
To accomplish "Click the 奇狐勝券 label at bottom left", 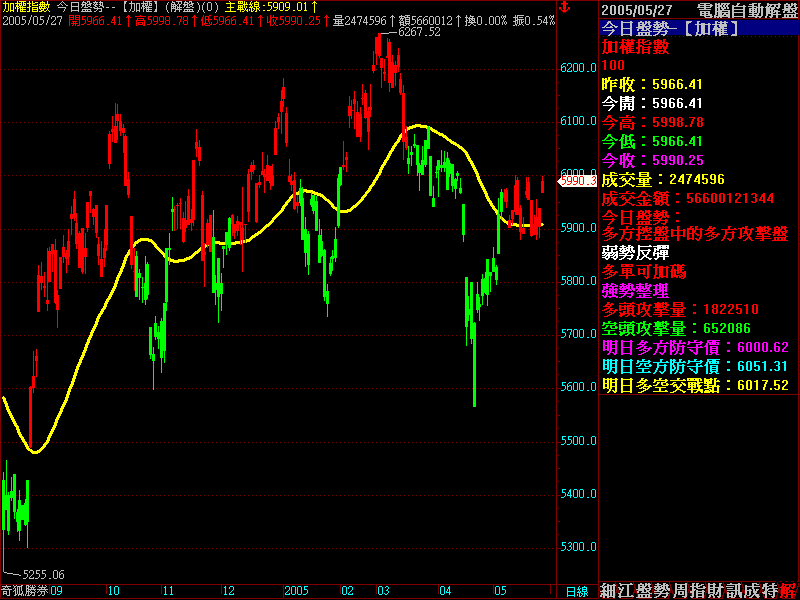I will click(x=24, y=591).
